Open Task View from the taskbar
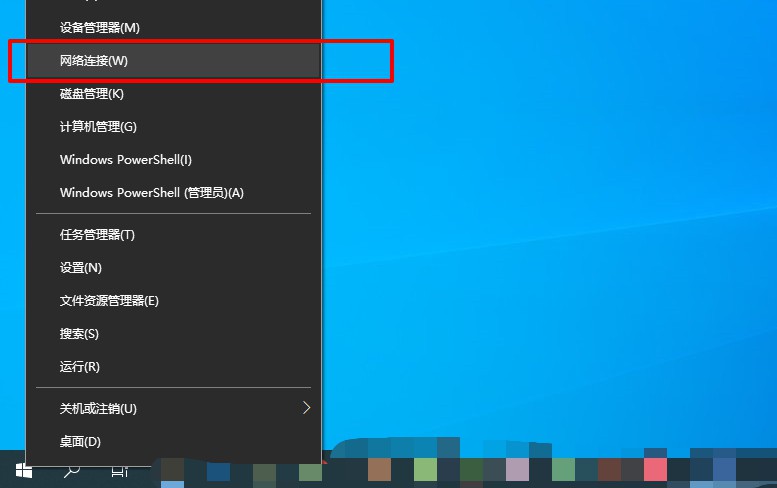Viewport: 777px width, 488px height. click(x=119, y=470)
